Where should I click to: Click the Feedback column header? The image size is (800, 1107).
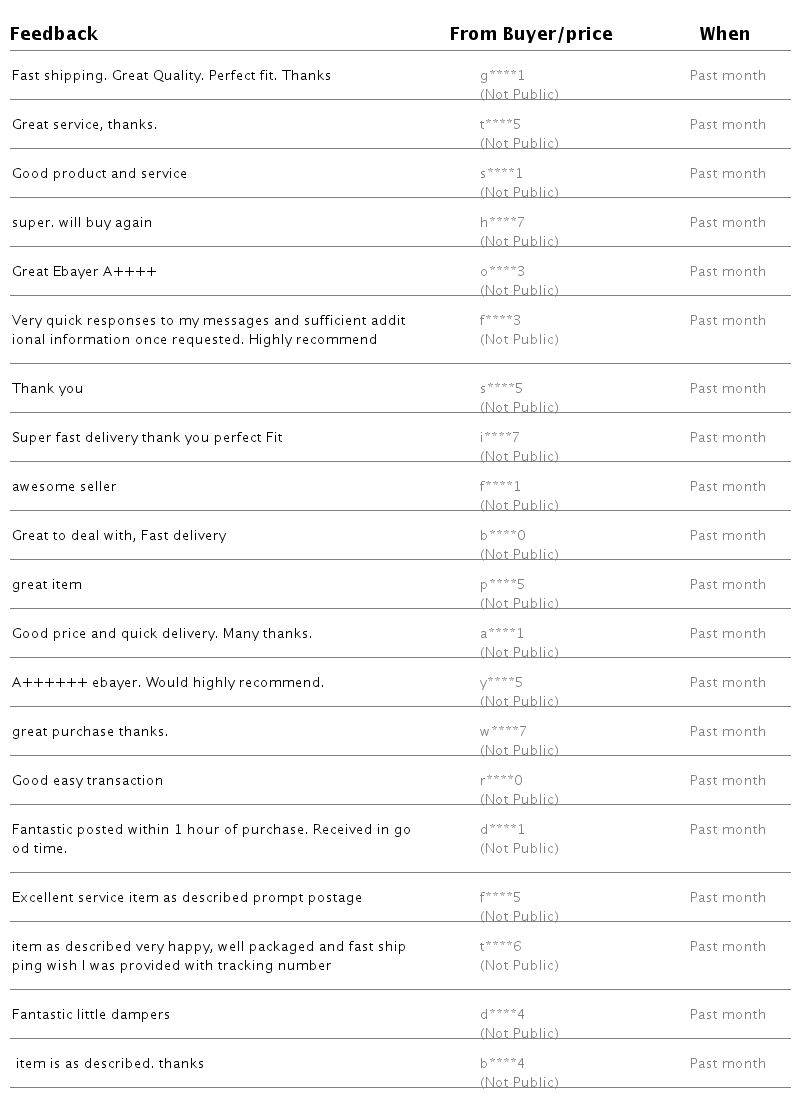click(54, 34)
